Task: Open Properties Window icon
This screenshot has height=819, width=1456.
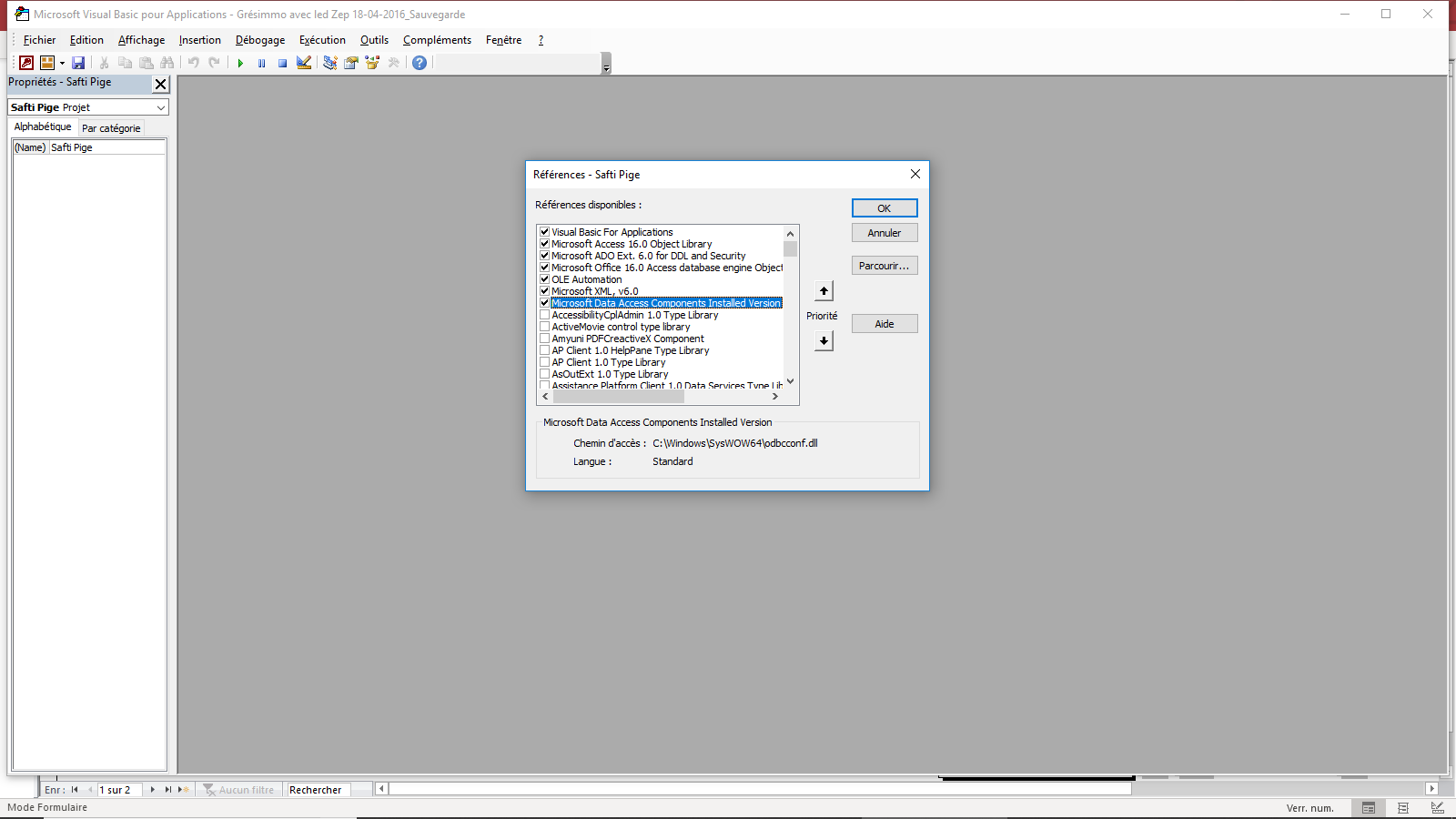Action: point(350,63)
